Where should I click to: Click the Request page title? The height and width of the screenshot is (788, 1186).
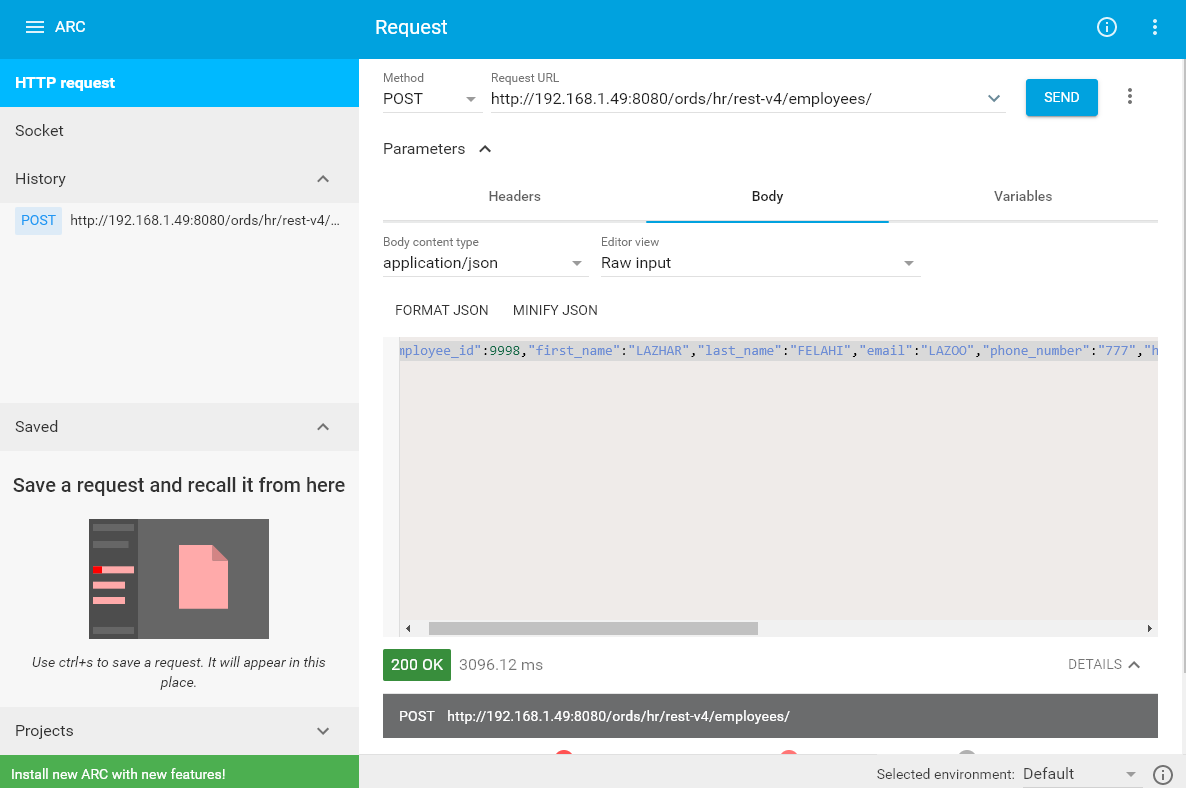(411, 28)
